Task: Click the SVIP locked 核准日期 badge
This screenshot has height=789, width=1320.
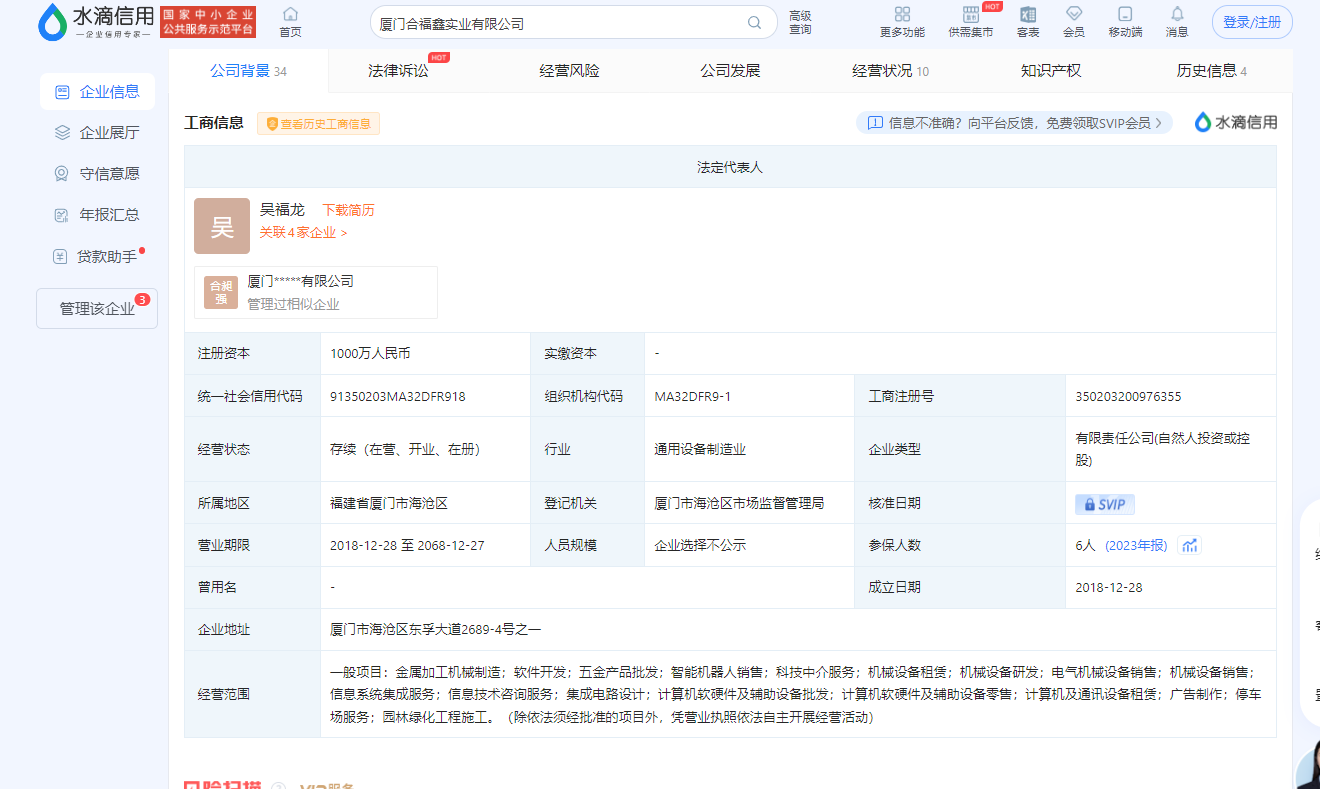Action: pyautogui.click(x=1105, y=504)
